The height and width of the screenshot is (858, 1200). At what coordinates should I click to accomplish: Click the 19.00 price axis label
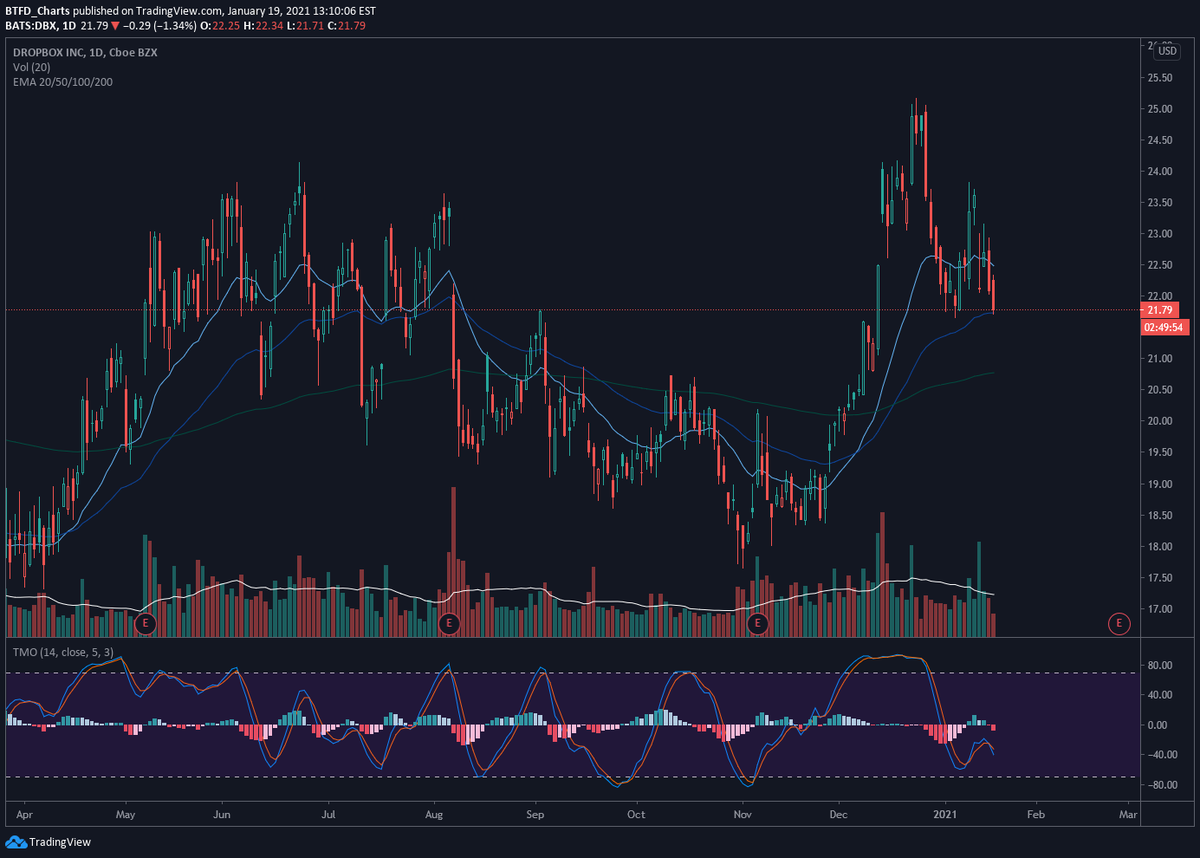pyautogui.click(x=1160, y=484)
